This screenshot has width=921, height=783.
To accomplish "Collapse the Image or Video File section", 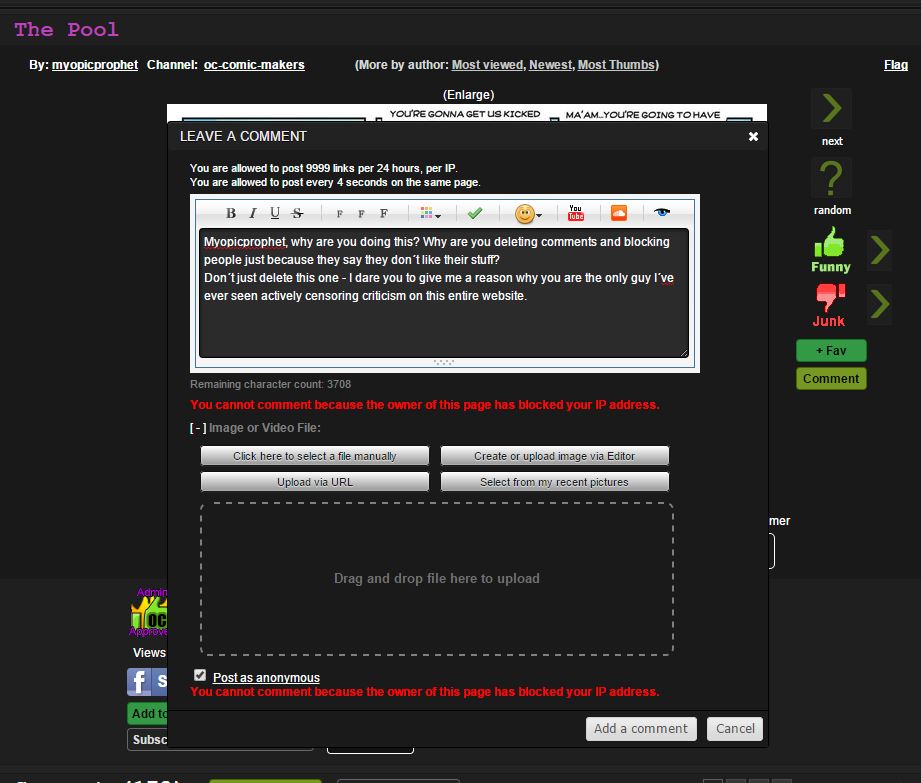I will pos(198,428).
